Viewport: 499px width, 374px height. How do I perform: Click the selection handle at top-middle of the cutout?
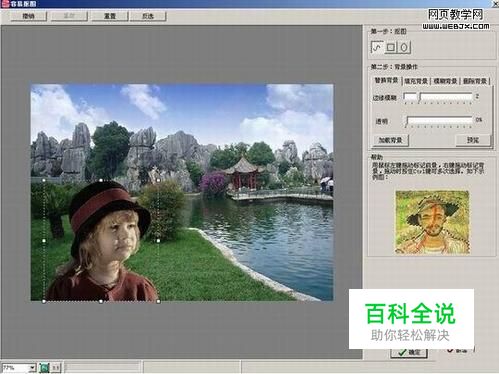[101, 180]
